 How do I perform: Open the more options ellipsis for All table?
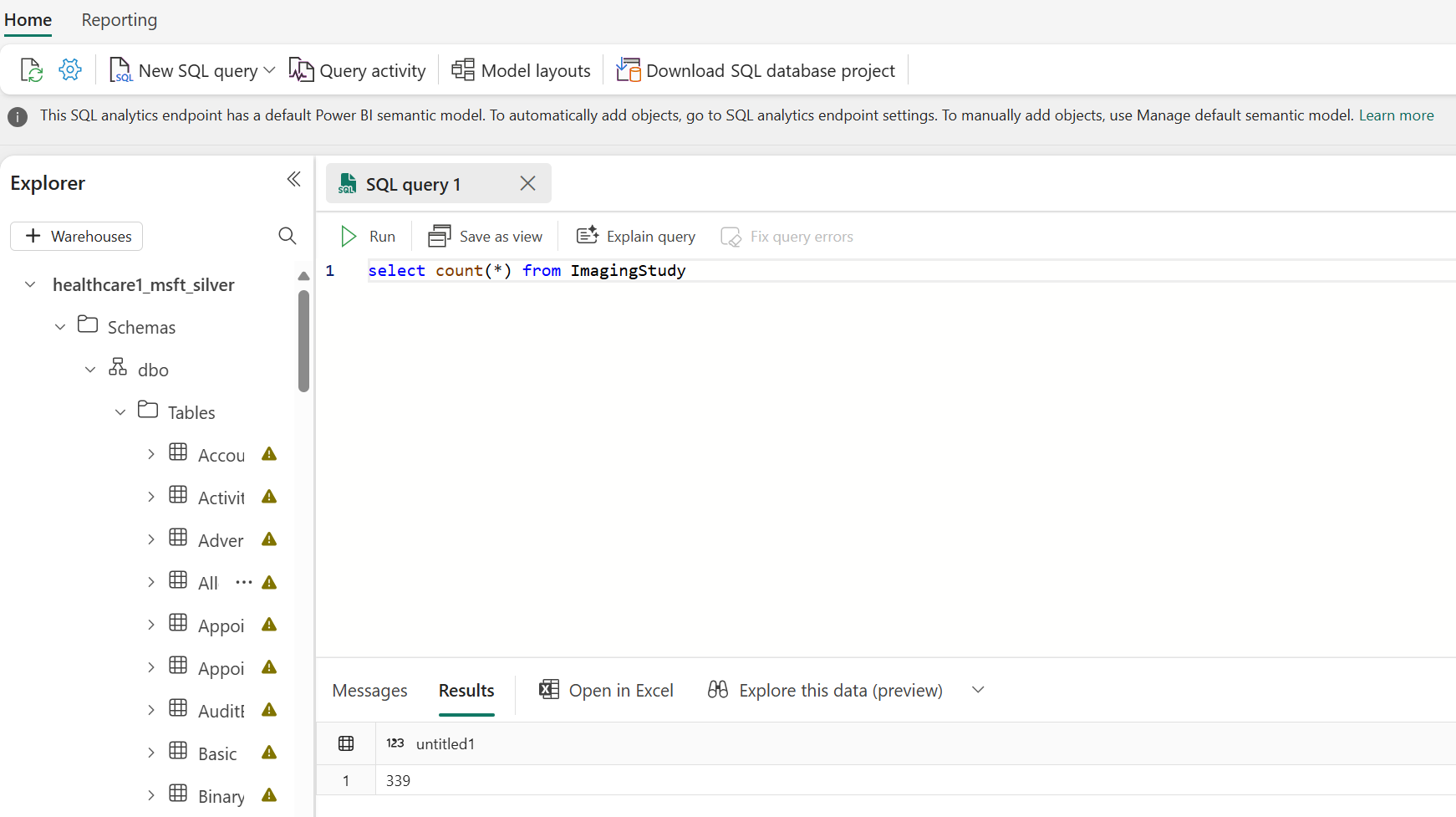pyautogui.click(x=243, y=582)
